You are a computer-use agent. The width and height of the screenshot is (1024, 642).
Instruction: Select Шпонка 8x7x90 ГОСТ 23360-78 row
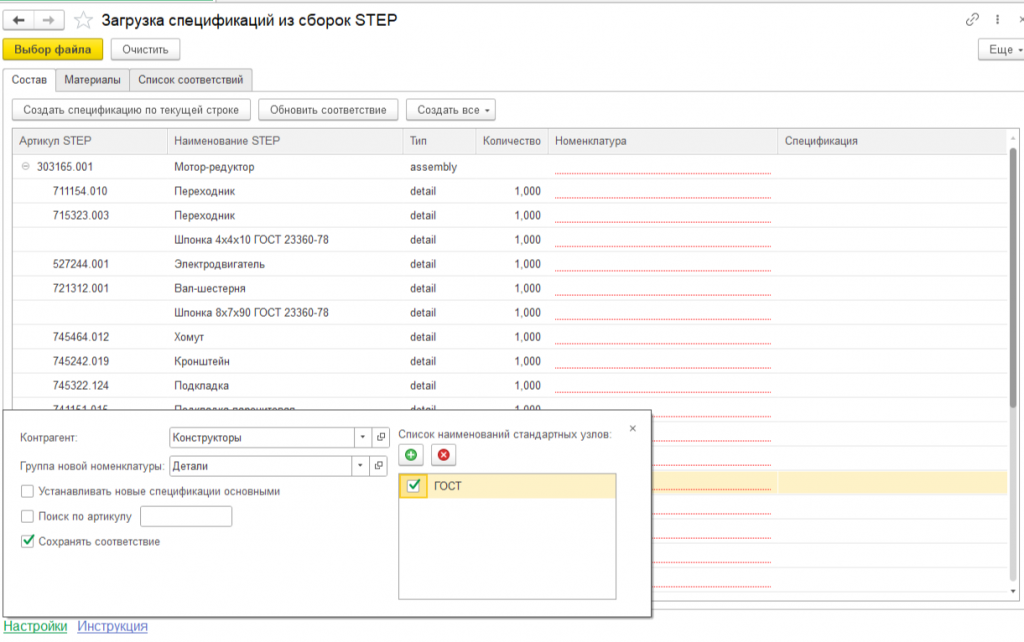(509, 312)
